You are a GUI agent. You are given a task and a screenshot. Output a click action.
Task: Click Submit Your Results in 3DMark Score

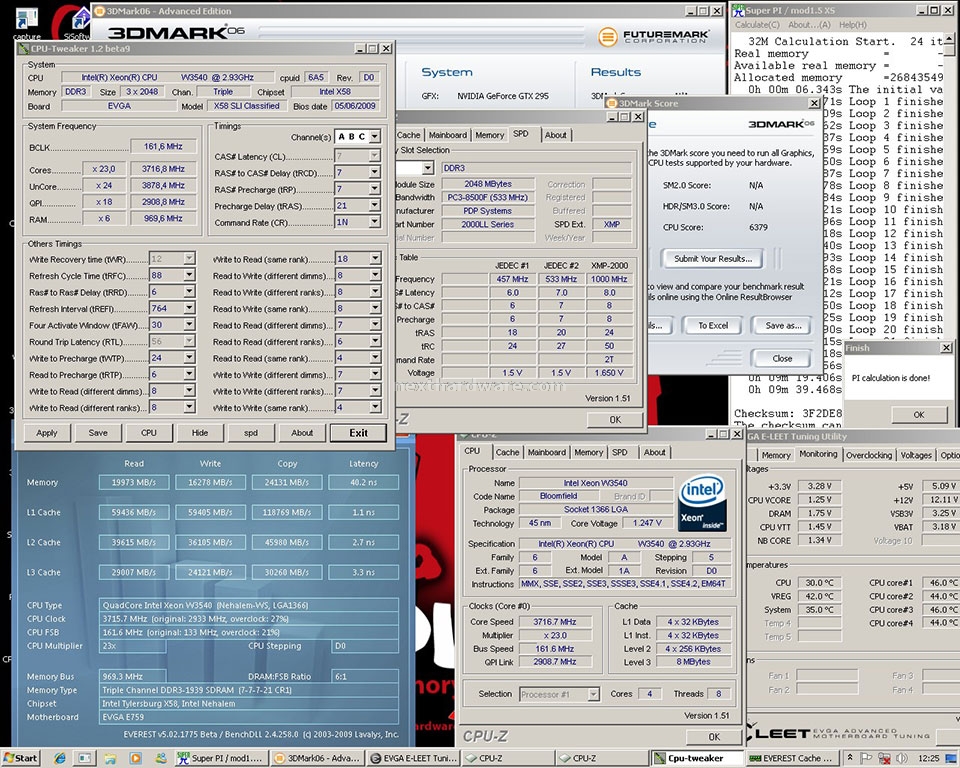[x=713, y=258]
